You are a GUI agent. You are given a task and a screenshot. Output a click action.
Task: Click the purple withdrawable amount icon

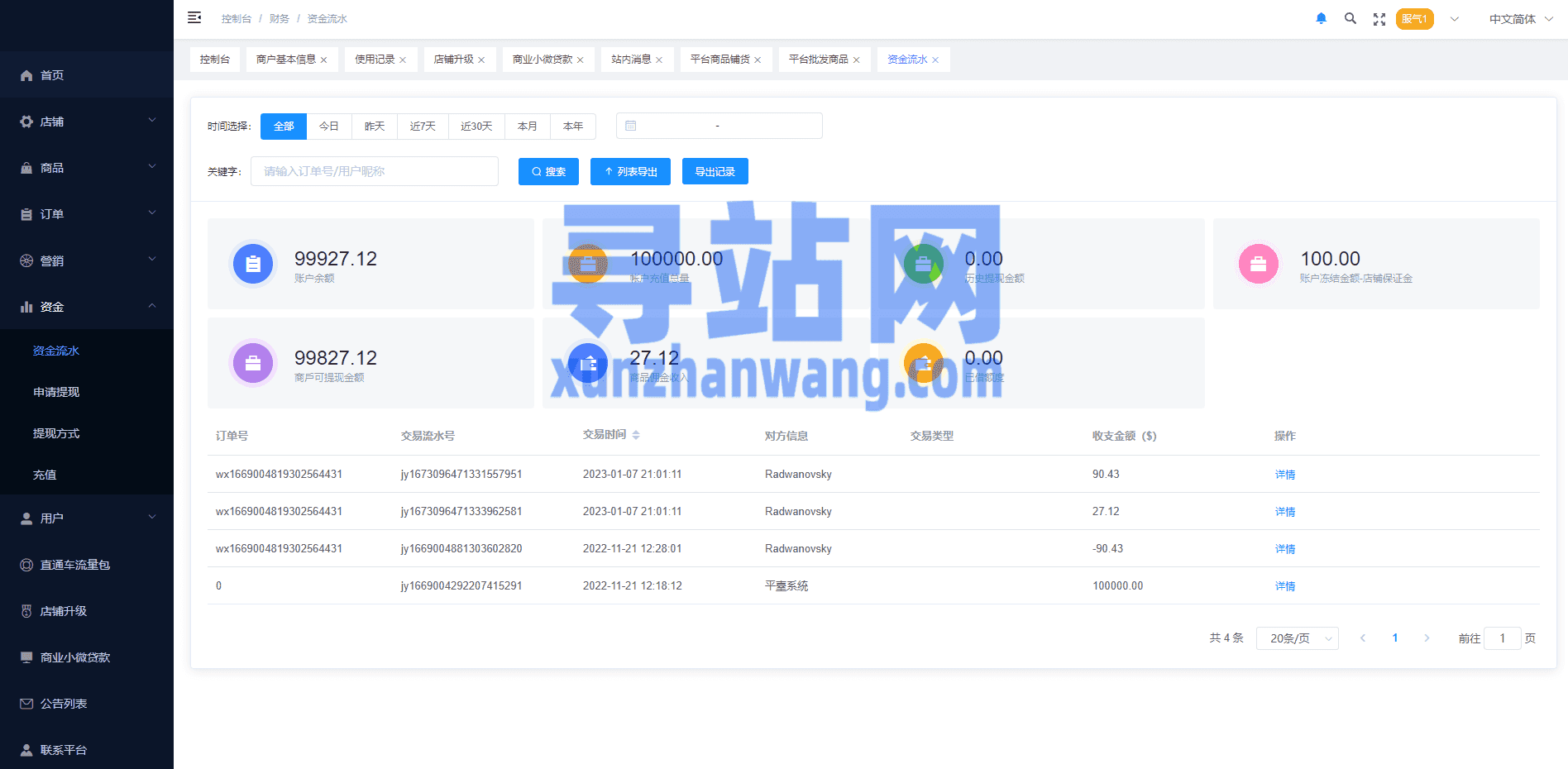click(253, 363)
